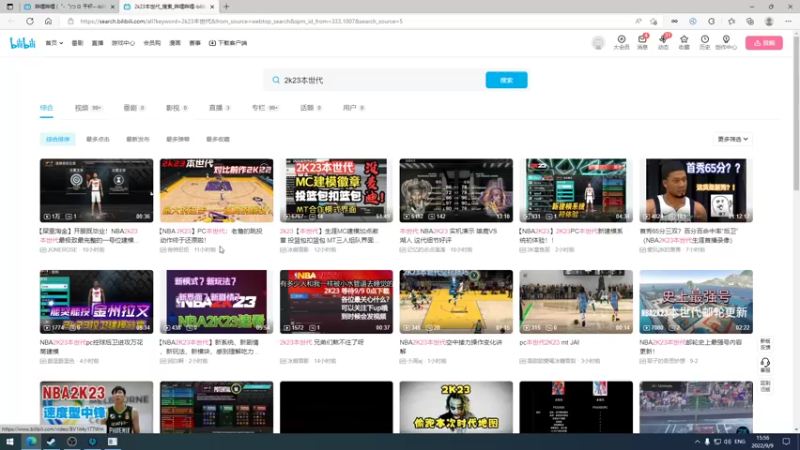Screen dimensions: 800x450
Task: Open 赛事 in the navigation bar
Action: click(195, 43)
